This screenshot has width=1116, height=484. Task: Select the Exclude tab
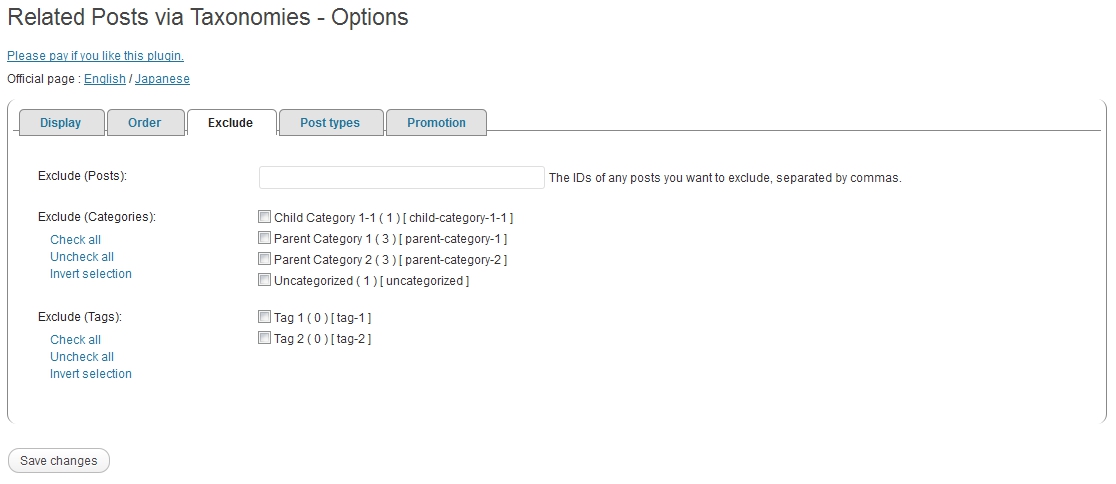click(x=230, y=123)
